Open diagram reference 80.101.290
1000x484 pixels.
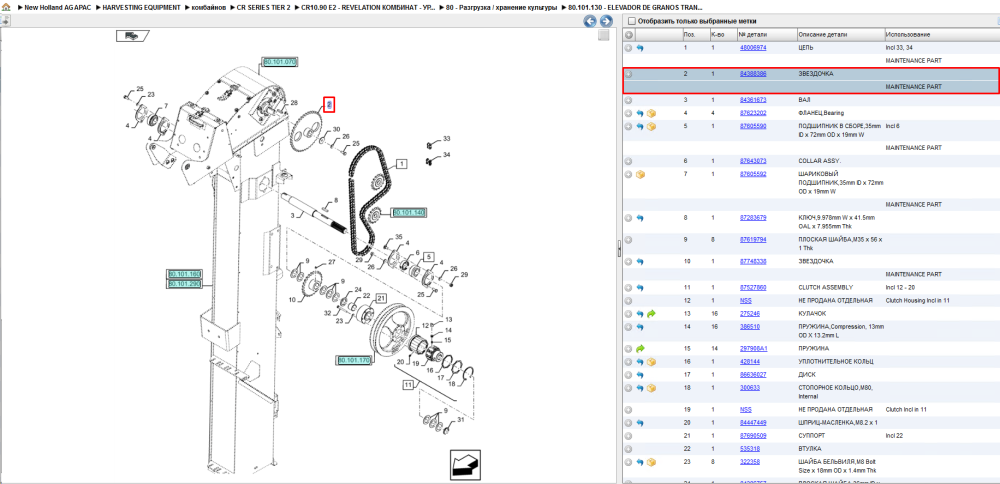[184, 283]
